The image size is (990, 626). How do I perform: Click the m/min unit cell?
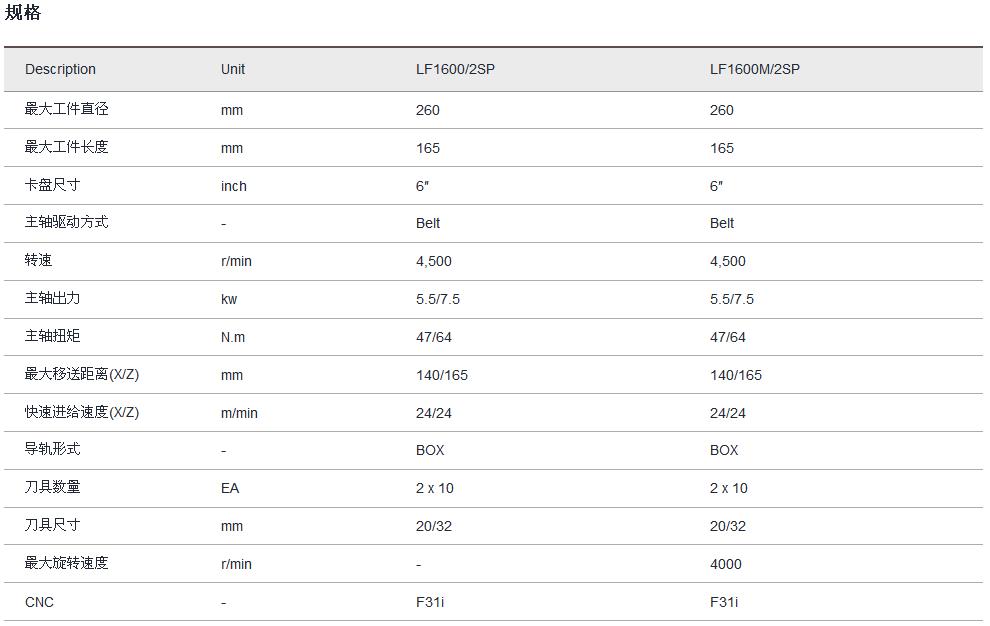[239, 413]
